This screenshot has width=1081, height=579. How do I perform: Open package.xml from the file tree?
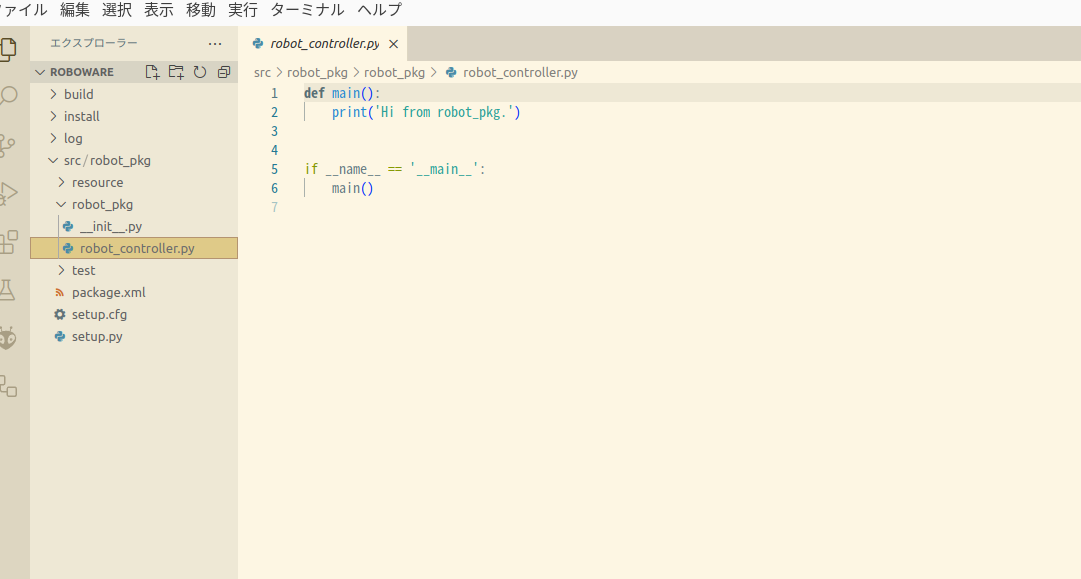click(108, 292)
